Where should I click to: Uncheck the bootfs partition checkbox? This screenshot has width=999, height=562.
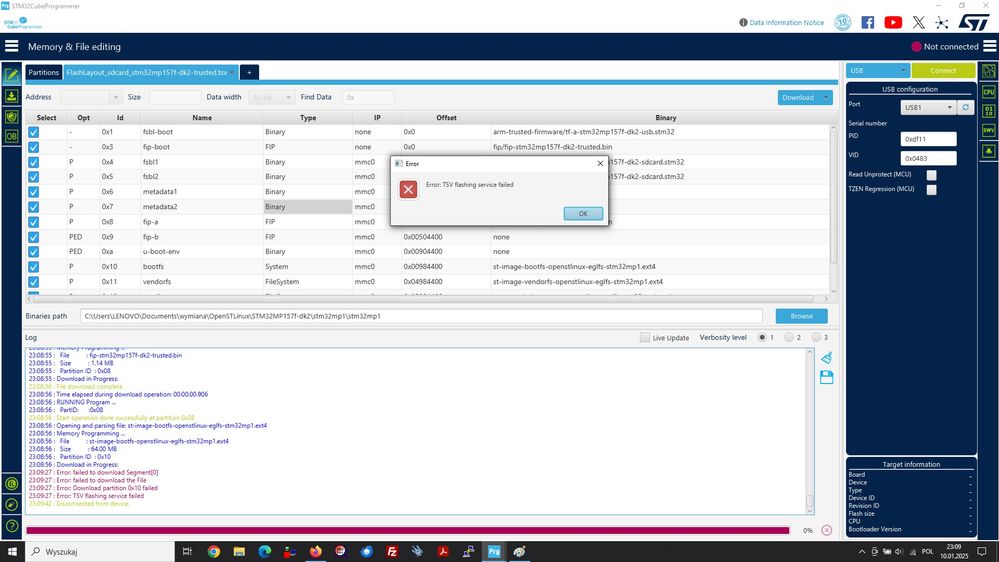[34, 267]
